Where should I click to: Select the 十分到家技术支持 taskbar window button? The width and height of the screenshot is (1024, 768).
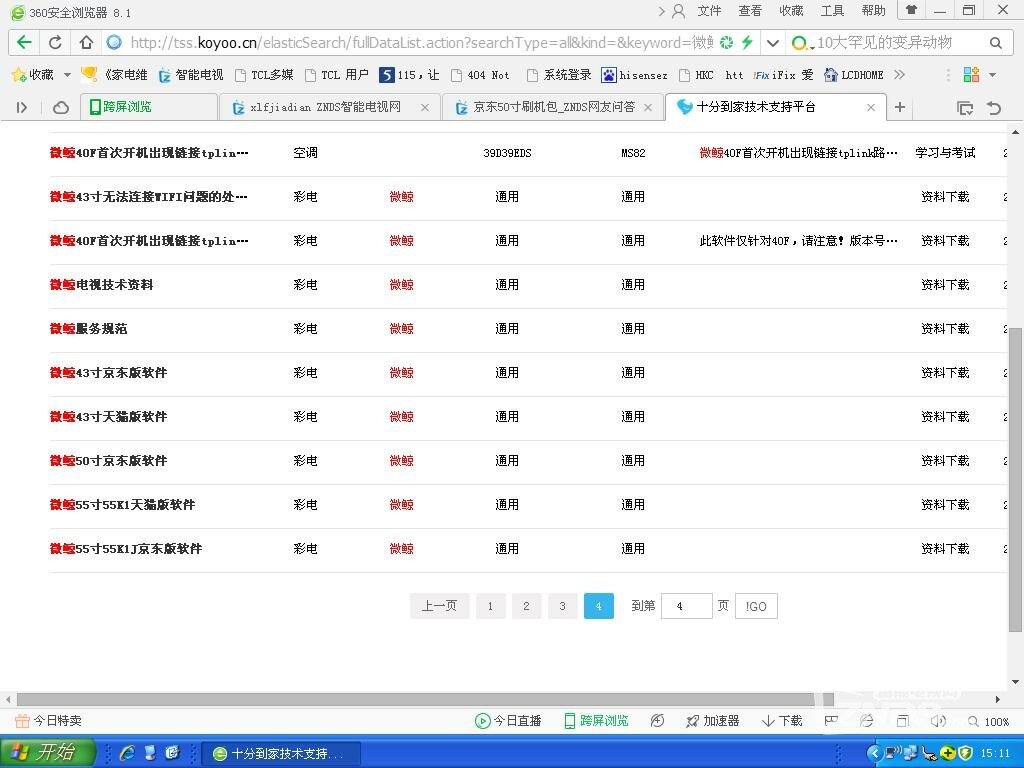pyautogui.click(x=280, y=754)
